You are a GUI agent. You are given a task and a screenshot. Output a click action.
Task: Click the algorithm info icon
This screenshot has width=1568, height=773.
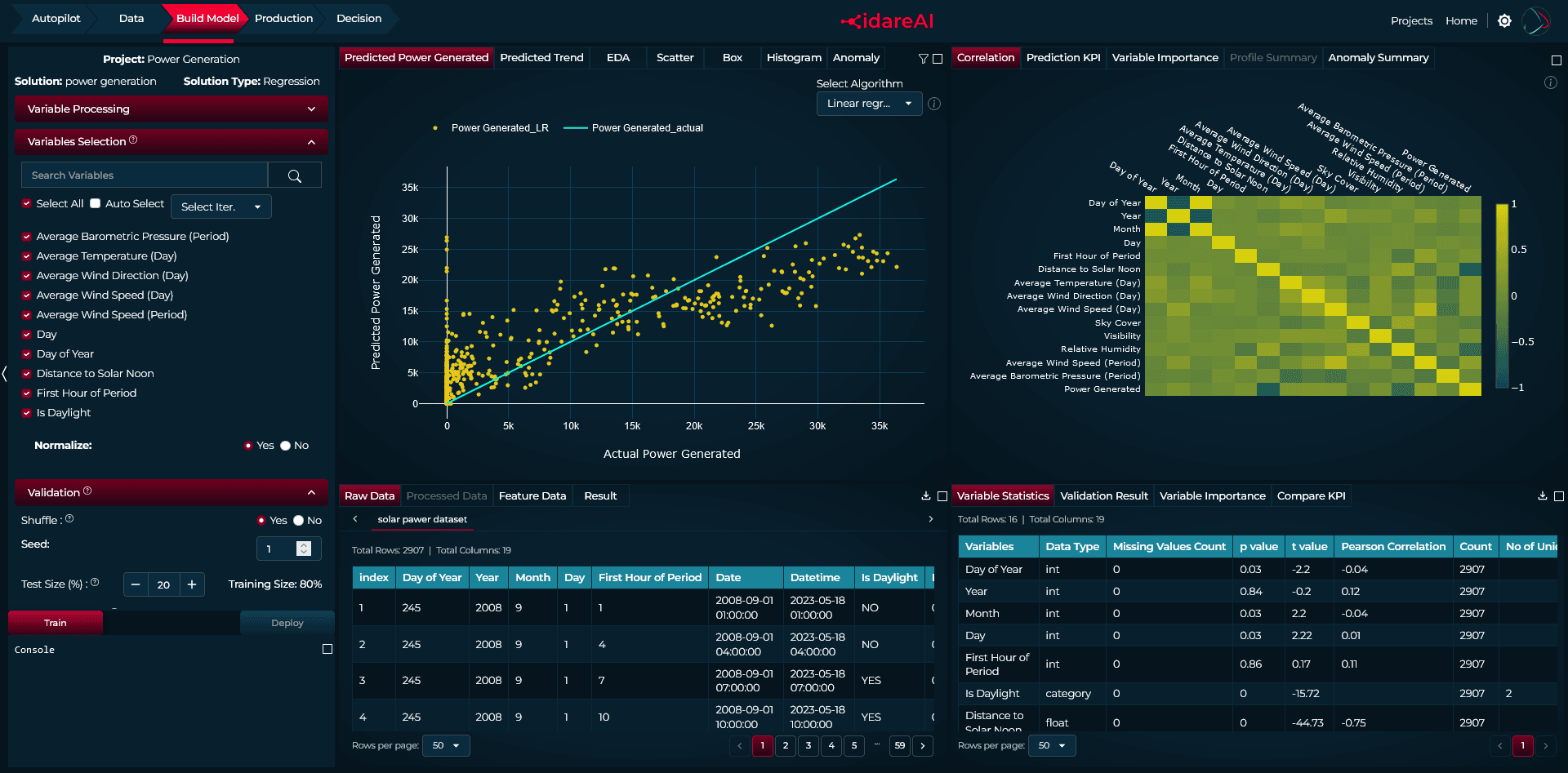[x=934, y=104]
